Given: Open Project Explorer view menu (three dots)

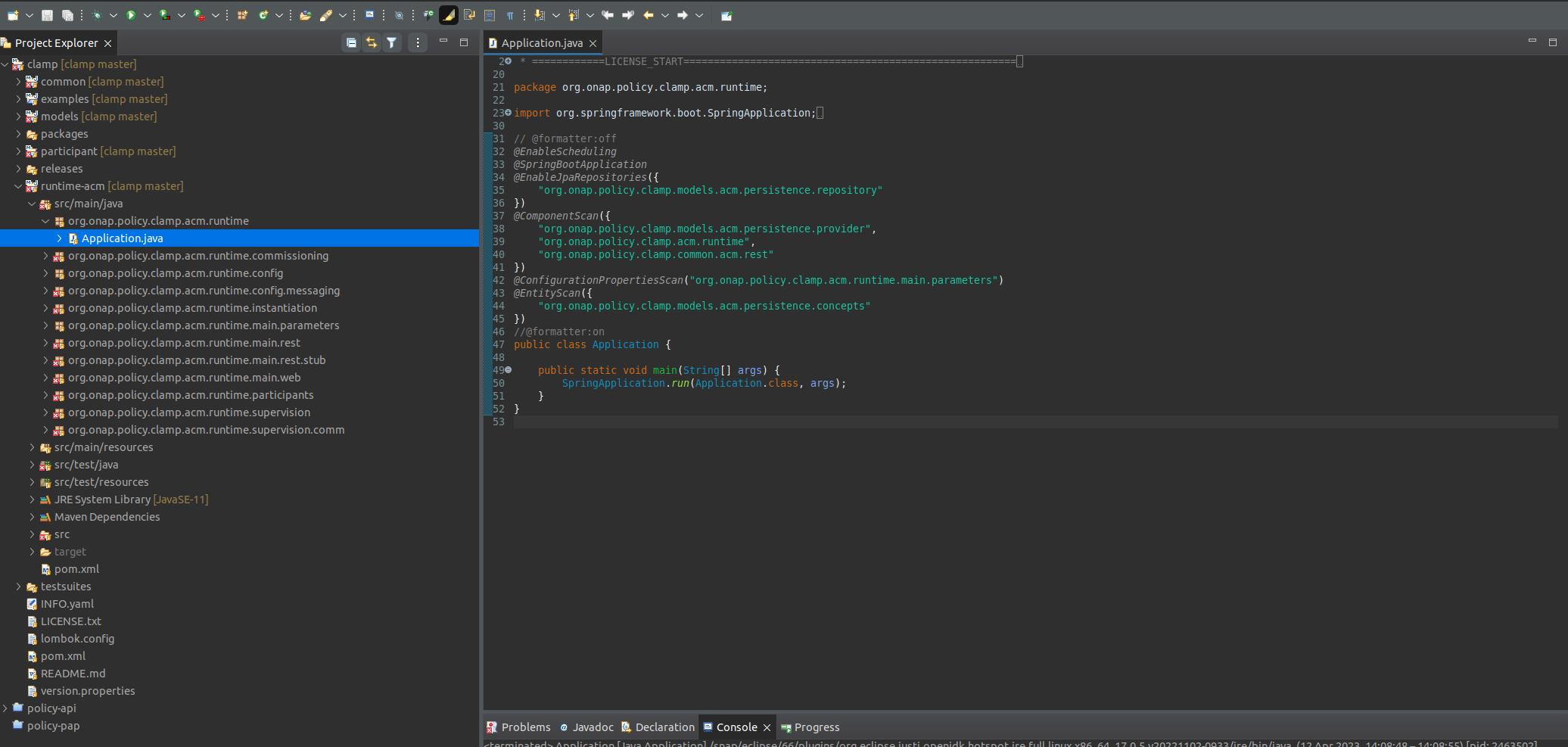Looking at the screenshot, I should click(418, 42).
